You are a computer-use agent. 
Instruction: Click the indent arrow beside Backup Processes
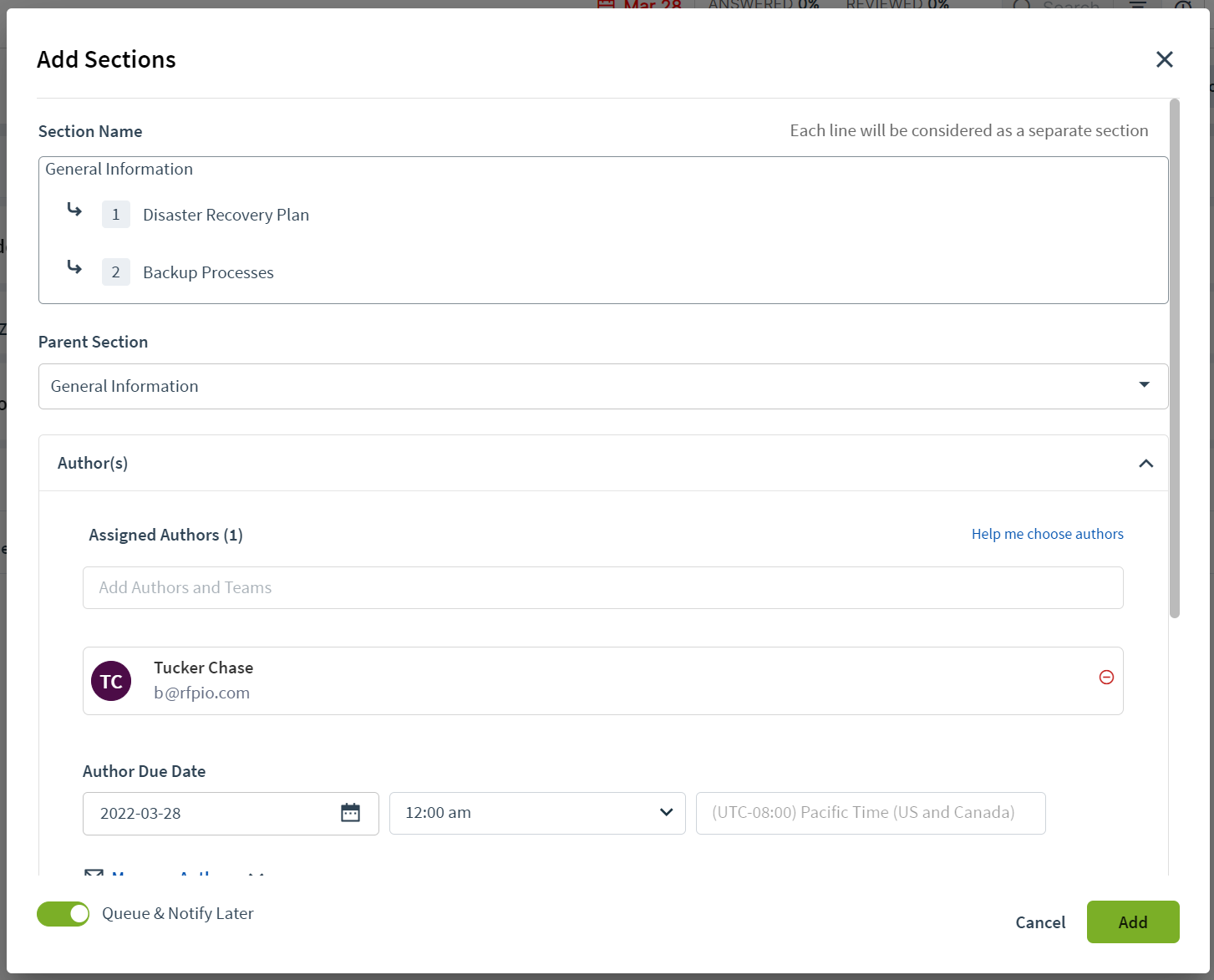coord(74,267)
